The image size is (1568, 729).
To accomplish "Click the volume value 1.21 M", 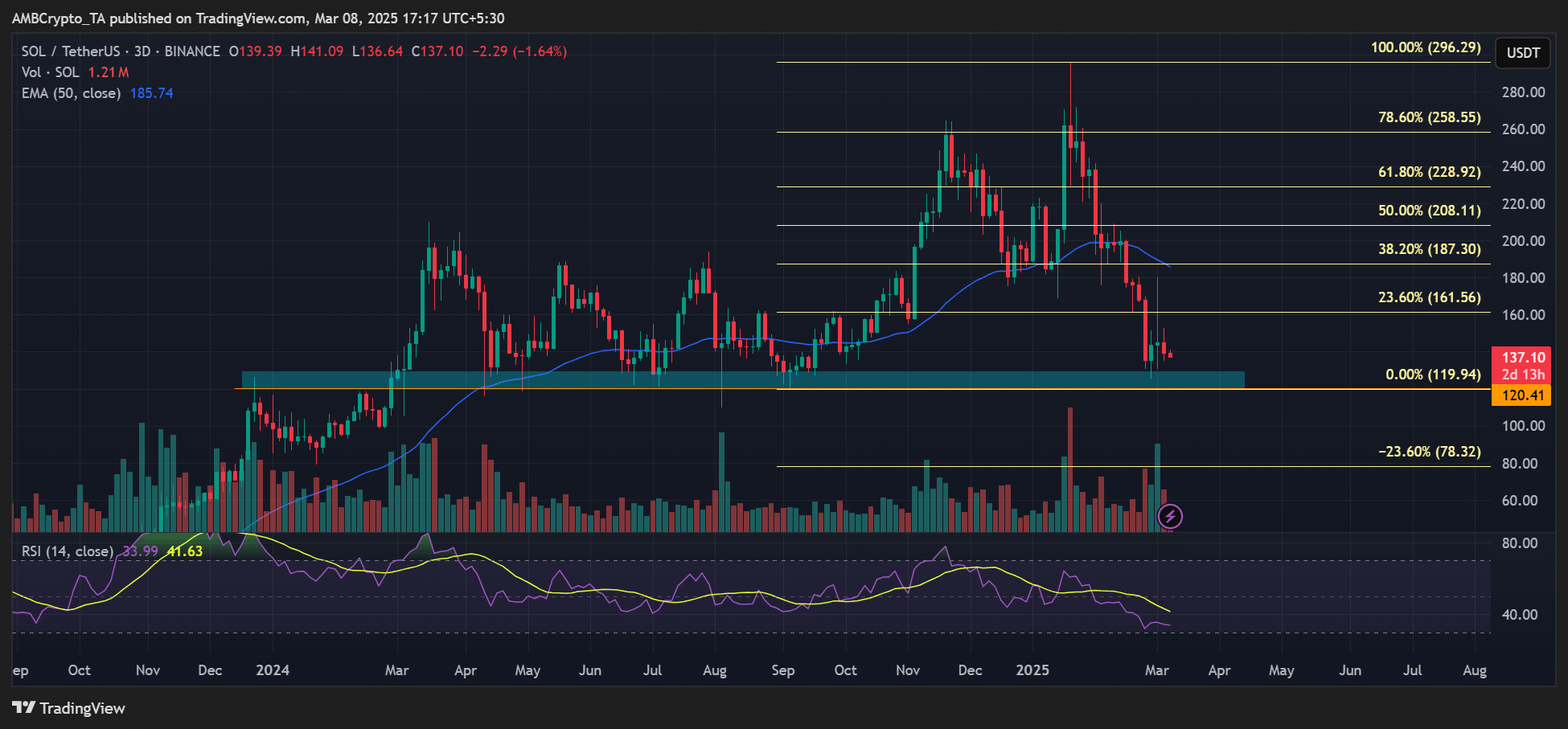I will point(108,72).
